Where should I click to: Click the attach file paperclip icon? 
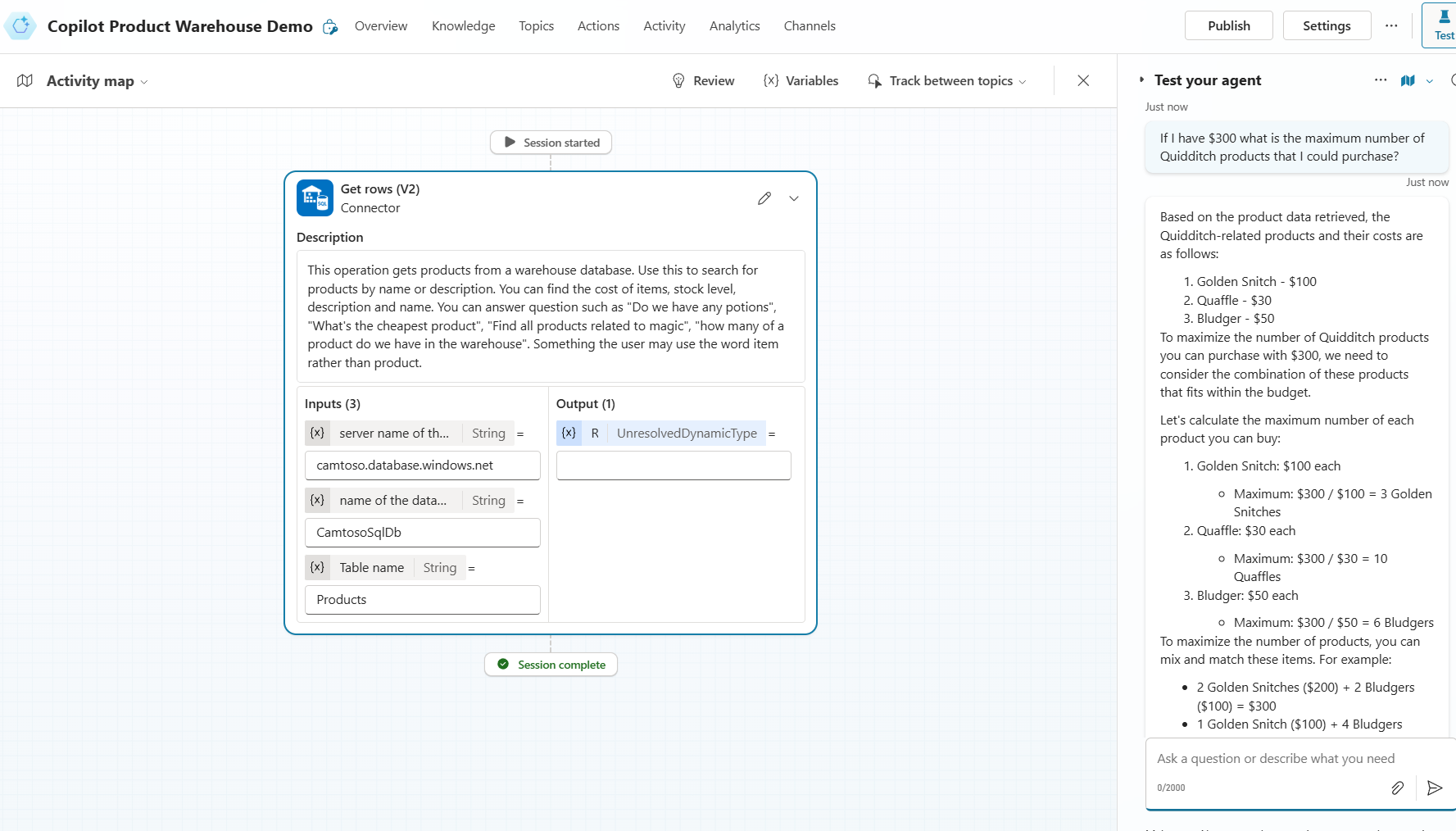(1397, 788)
